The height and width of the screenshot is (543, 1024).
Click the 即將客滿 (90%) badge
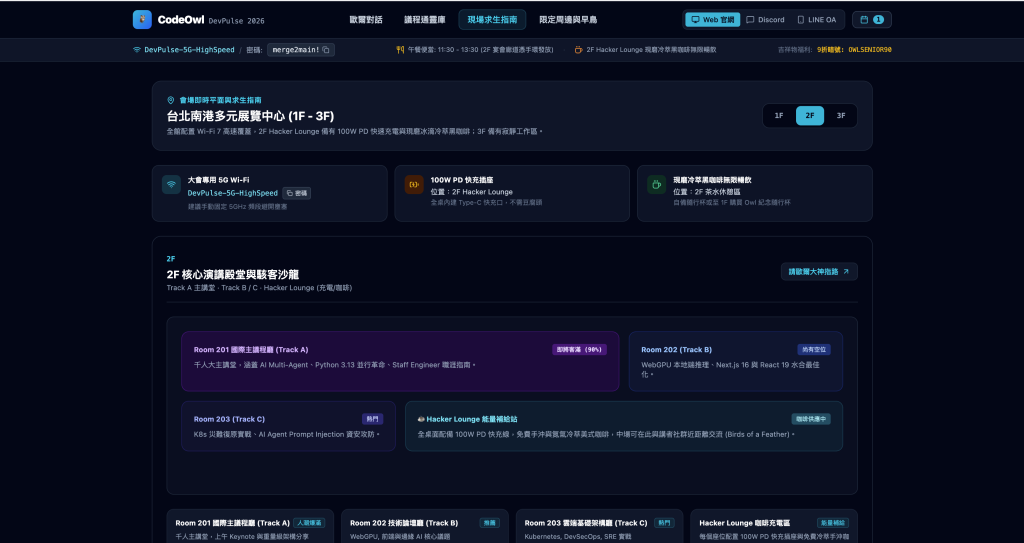click(x=579, y=350)
